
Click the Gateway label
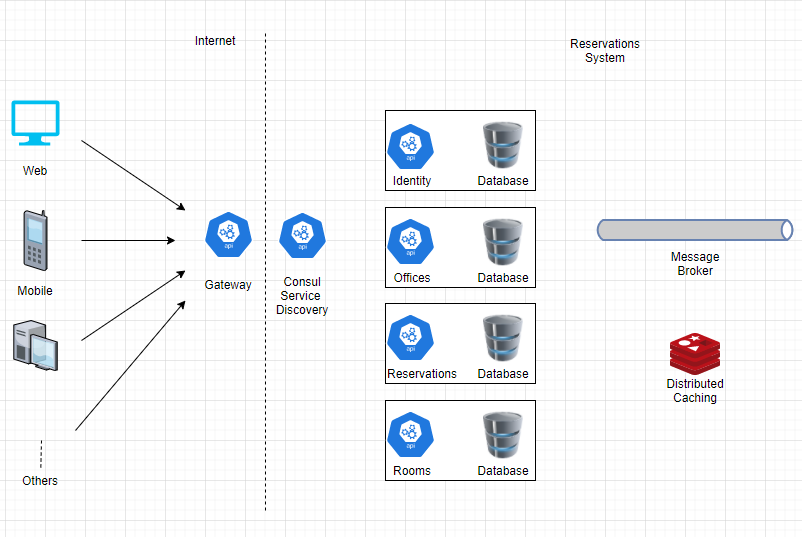click(228, 285)
